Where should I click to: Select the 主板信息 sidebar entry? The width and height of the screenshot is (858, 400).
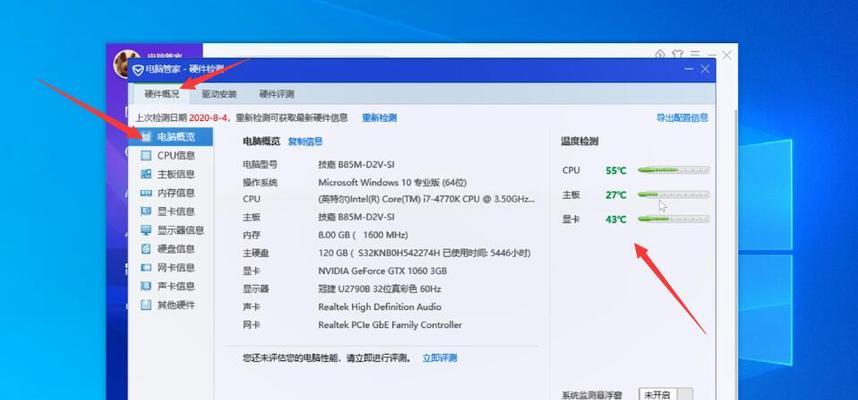(x=170, y=174)
